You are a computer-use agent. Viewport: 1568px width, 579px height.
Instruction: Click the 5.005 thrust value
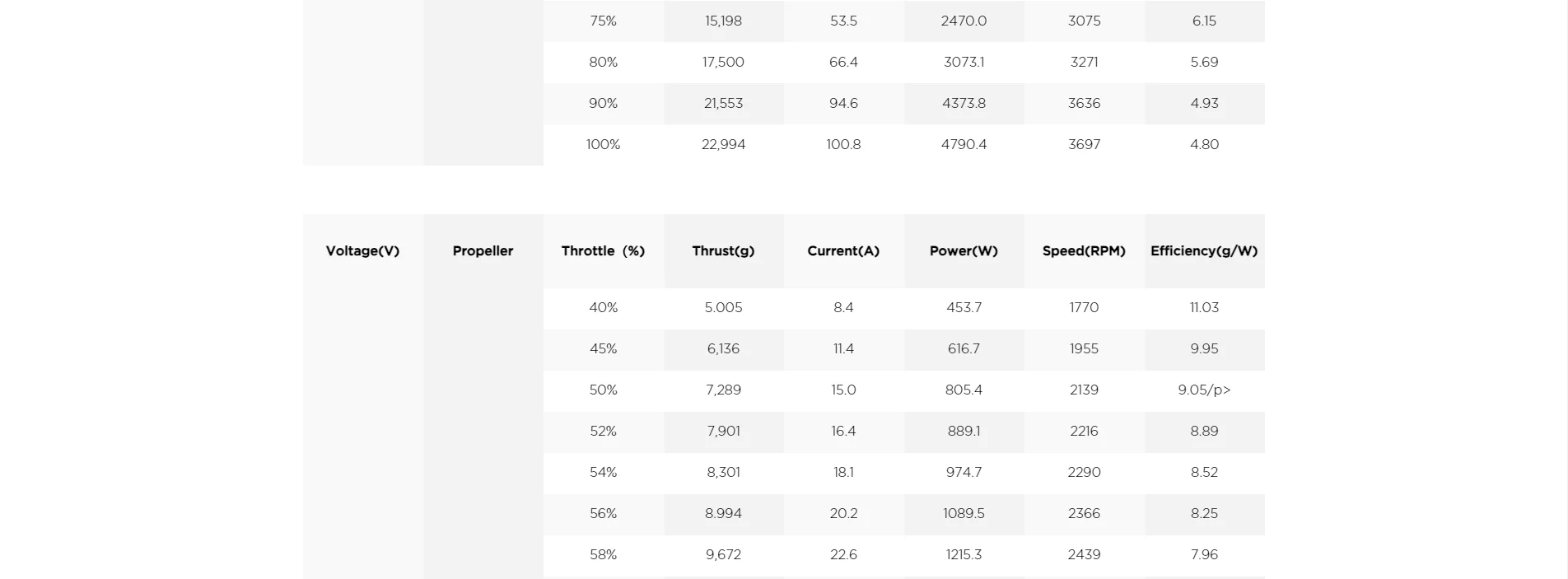(x=723, y=308)
